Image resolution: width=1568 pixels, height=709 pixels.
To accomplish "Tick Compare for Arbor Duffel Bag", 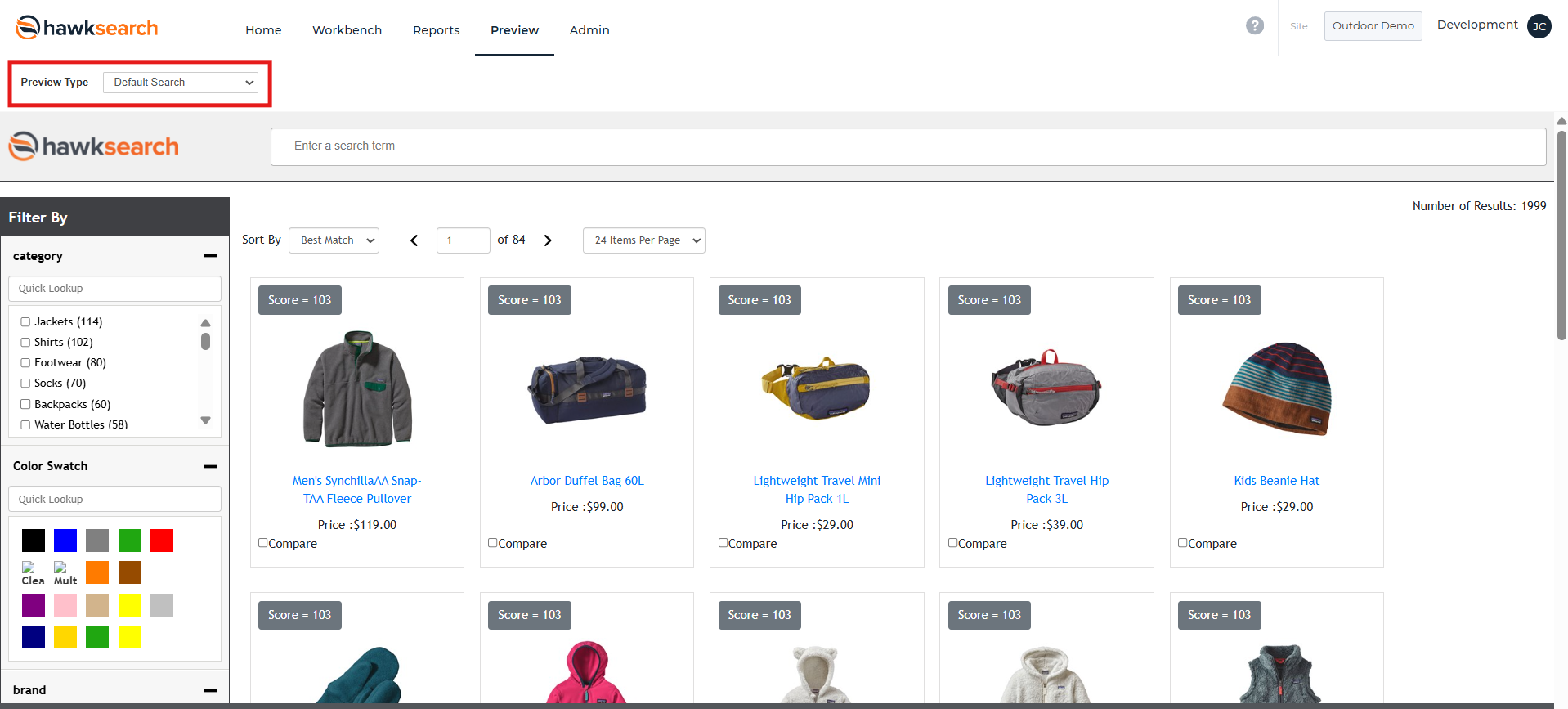I will coord(493,543).
